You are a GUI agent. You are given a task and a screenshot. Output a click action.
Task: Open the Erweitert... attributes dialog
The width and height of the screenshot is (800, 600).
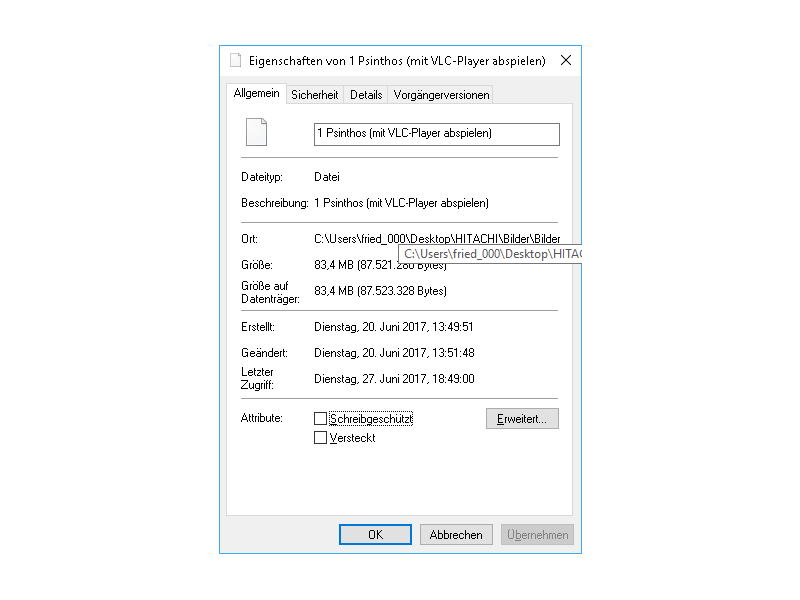[x=522, y=419]
